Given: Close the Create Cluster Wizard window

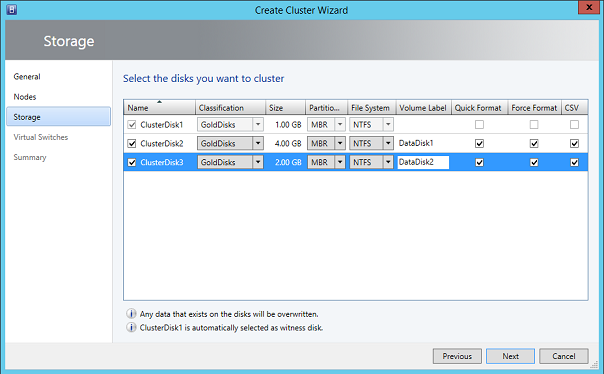Looking at the screenshot, I should coord(589,7).
